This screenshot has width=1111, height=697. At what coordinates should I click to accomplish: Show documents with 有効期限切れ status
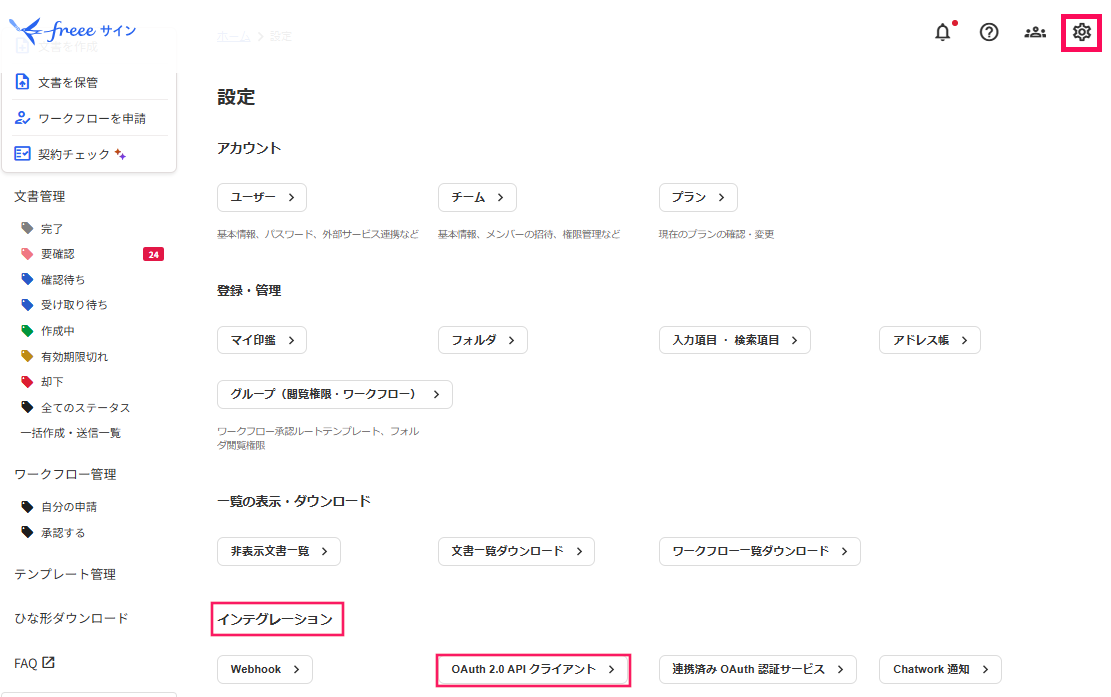(74, 356)
